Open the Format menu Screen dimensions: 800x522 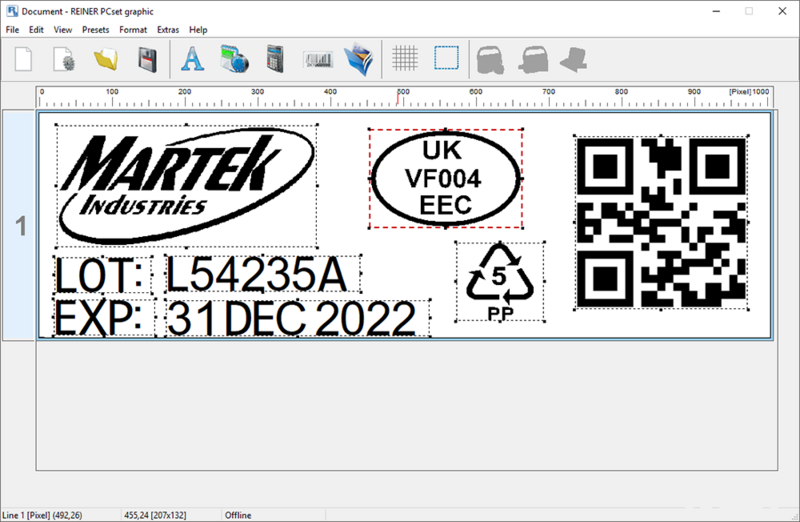pos(133,30)
